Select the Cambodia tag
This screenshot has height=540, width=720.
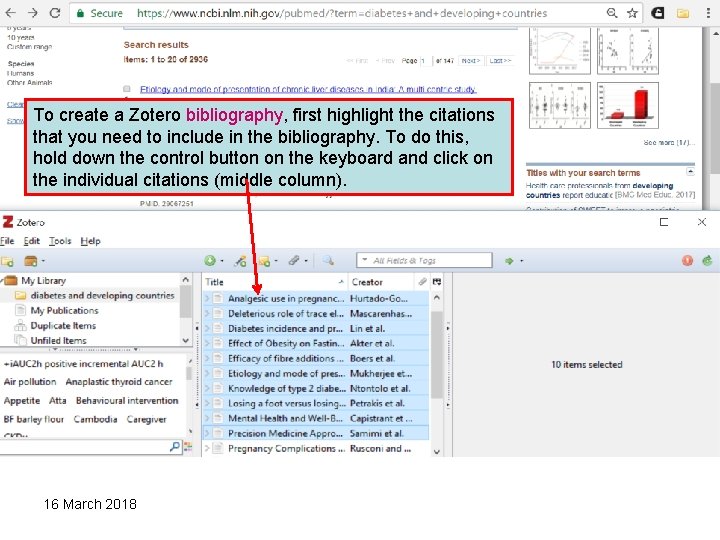[x=96, y=420]
